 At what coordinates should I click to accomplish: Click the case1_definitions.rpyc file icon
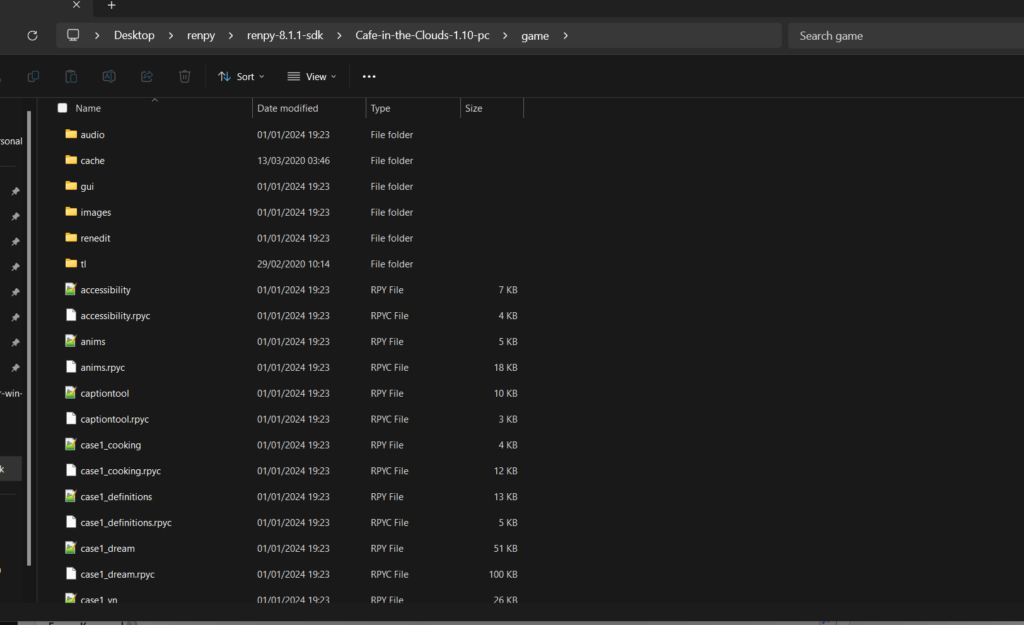[x=71, y=522]
